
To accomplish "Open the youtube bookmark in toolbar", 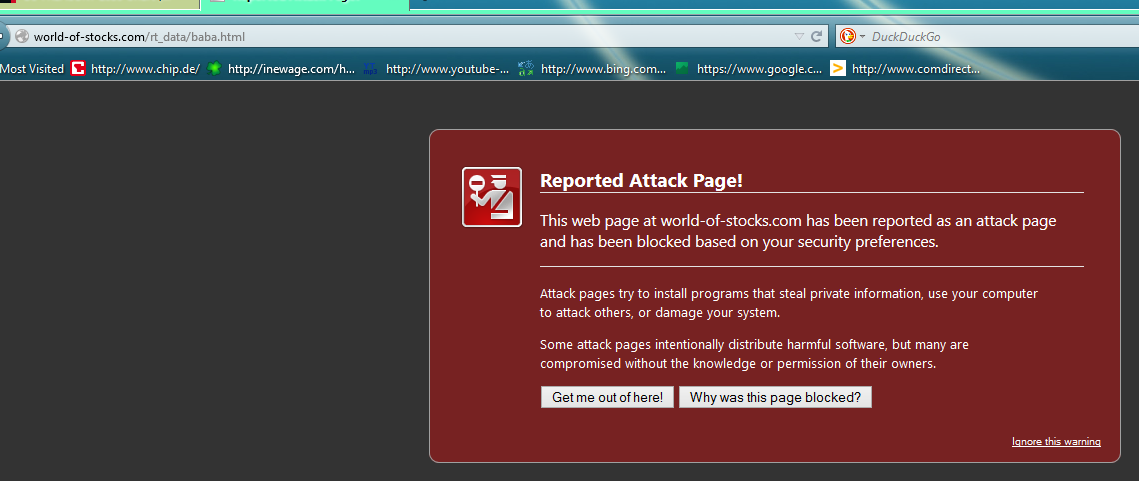I will click(436, 69).
